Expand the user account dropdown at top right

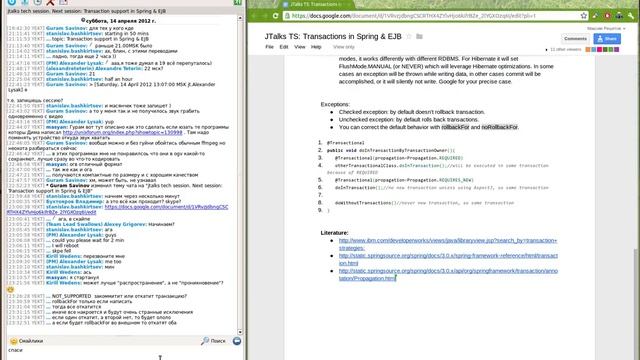pos(606,29)
